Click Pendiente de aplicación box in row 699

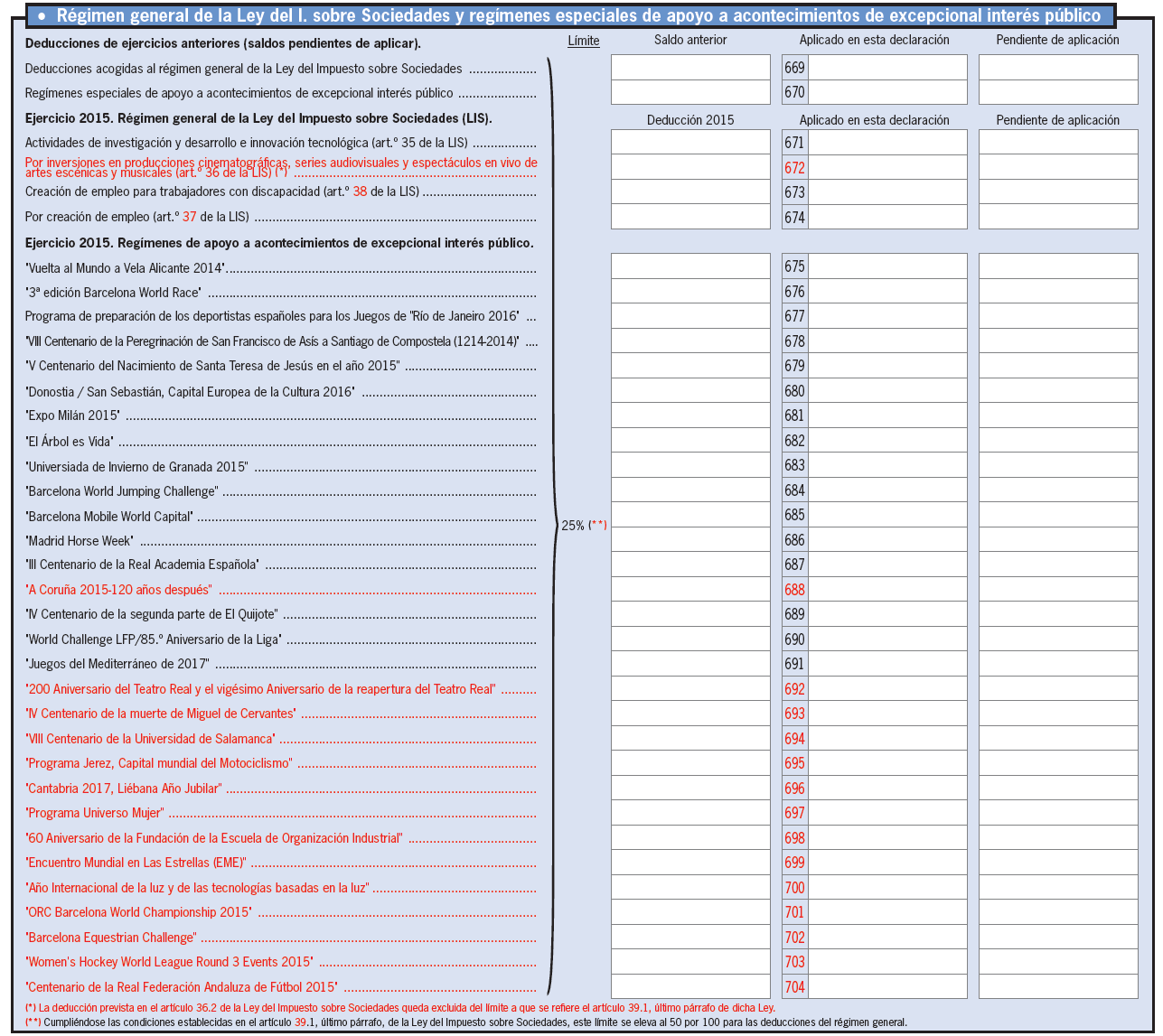tap(1058, 863)
